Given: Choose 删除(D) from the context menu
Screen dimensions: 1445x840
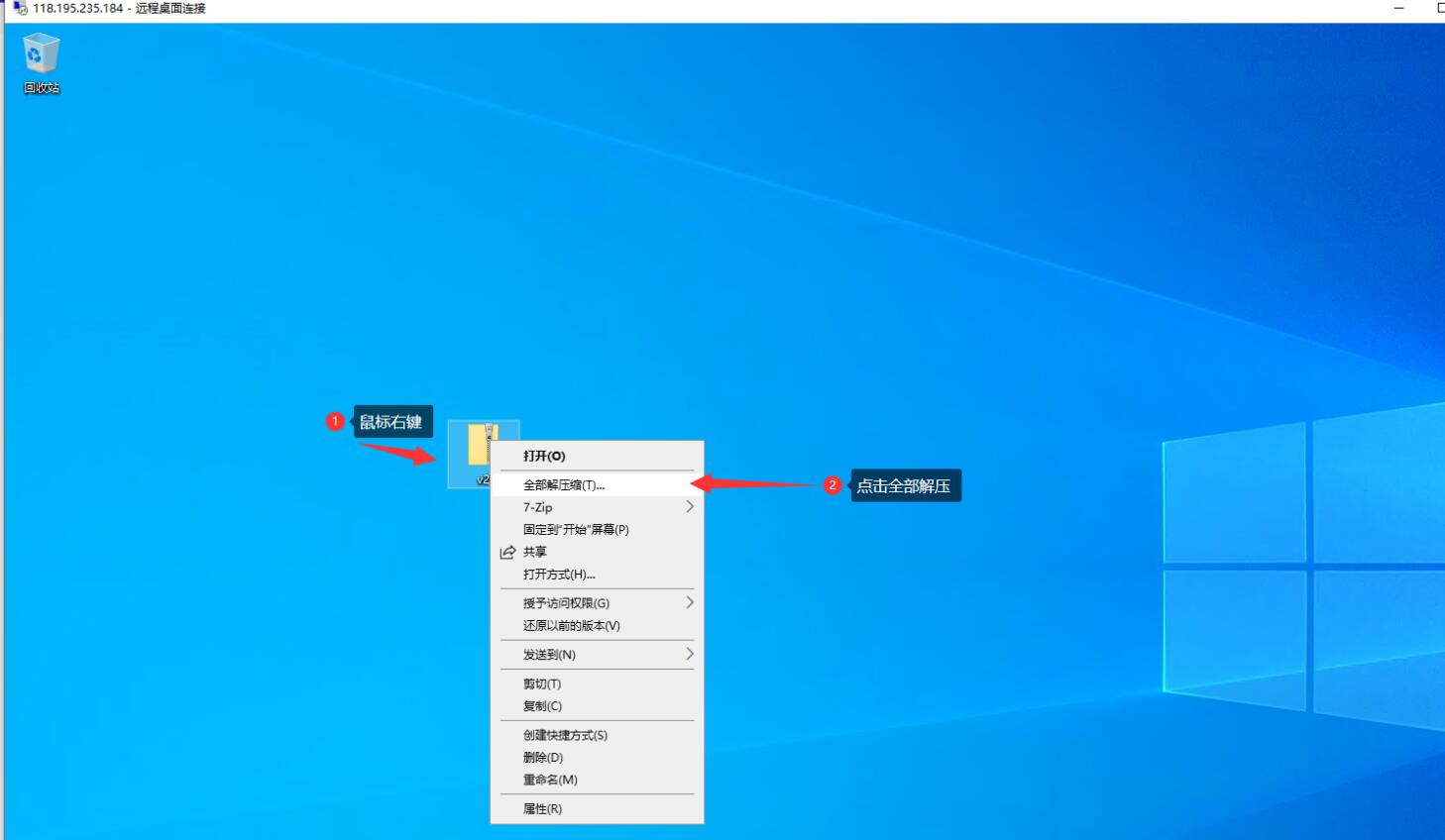Looking at the screenshot, I should click(597, 758).
